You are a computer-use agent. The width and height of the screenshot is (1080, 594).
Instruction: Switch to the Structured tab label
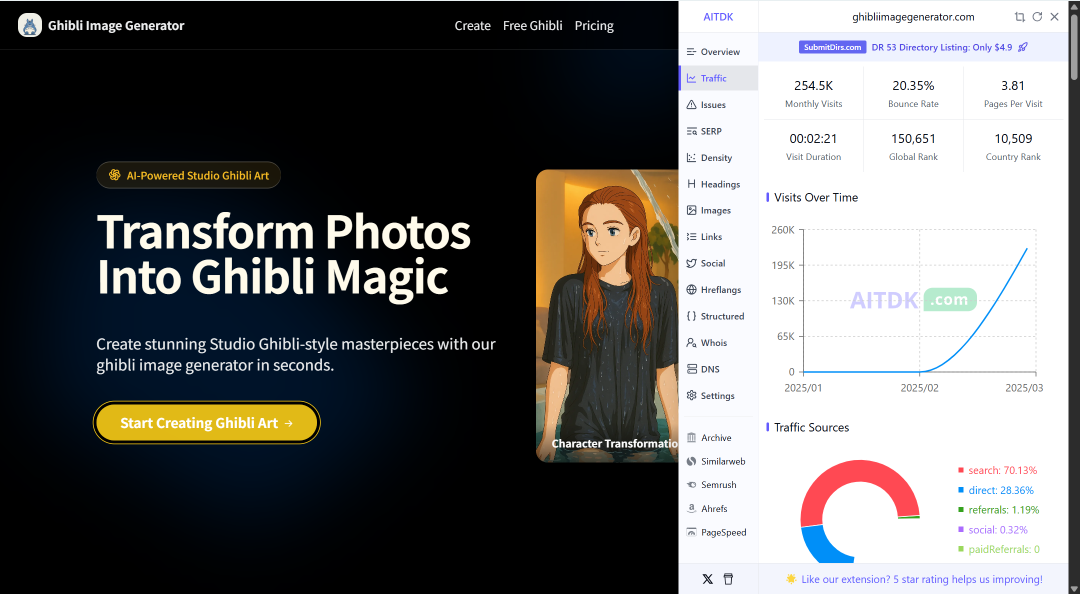pos(723,316)
